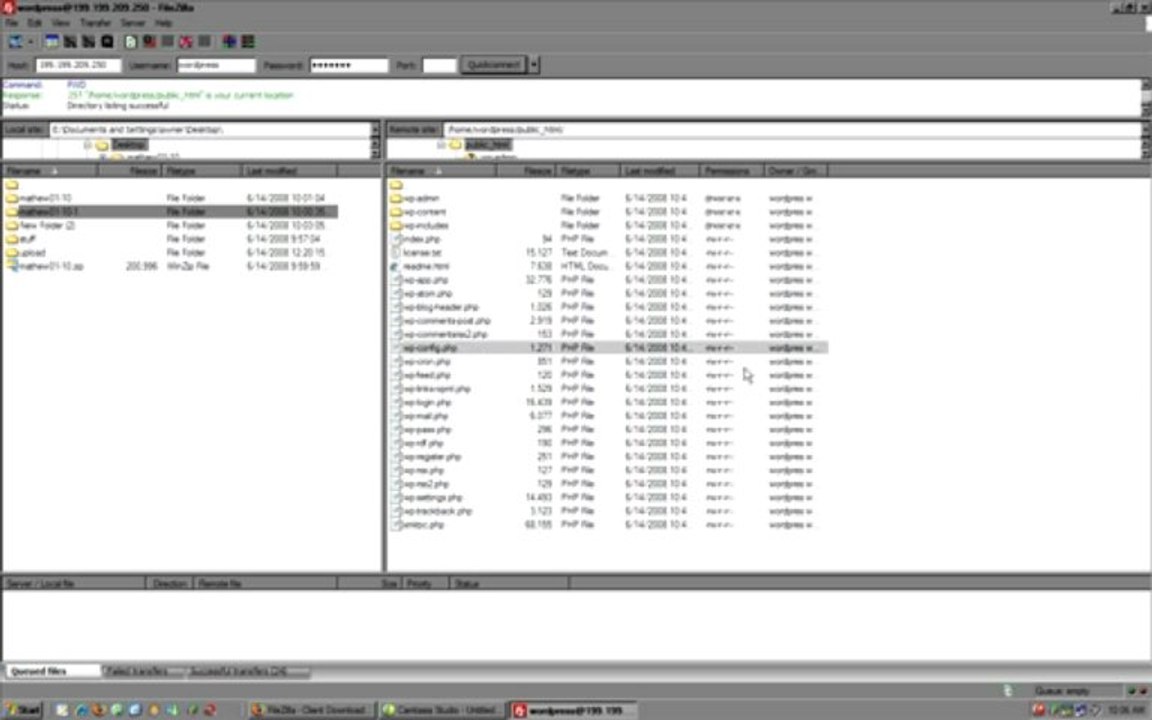The image size is (1152, 720).
Task: Click the 'stuff' folder icon in local list
Action: pos(12,239)
